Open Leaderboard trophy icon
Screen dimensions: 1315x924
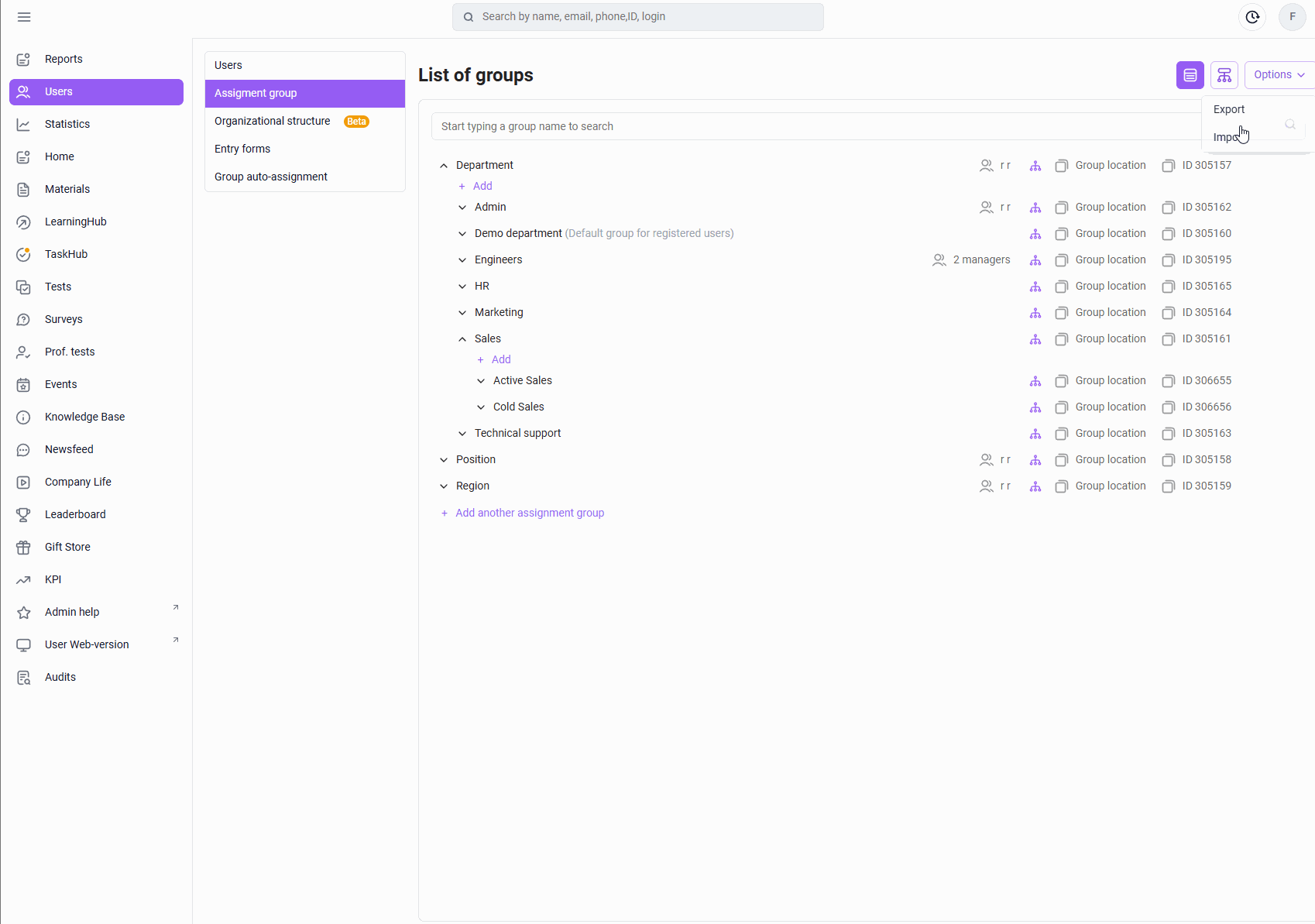point(24,514)
